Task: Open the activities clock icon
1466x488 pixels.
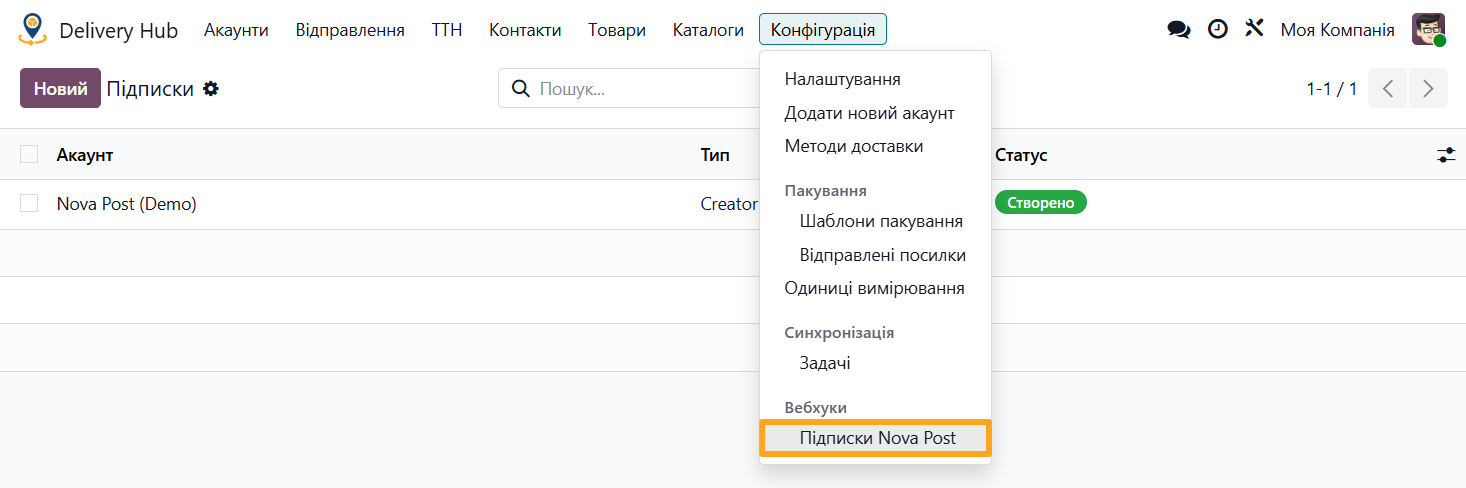Action: (x=1218, y=30)
